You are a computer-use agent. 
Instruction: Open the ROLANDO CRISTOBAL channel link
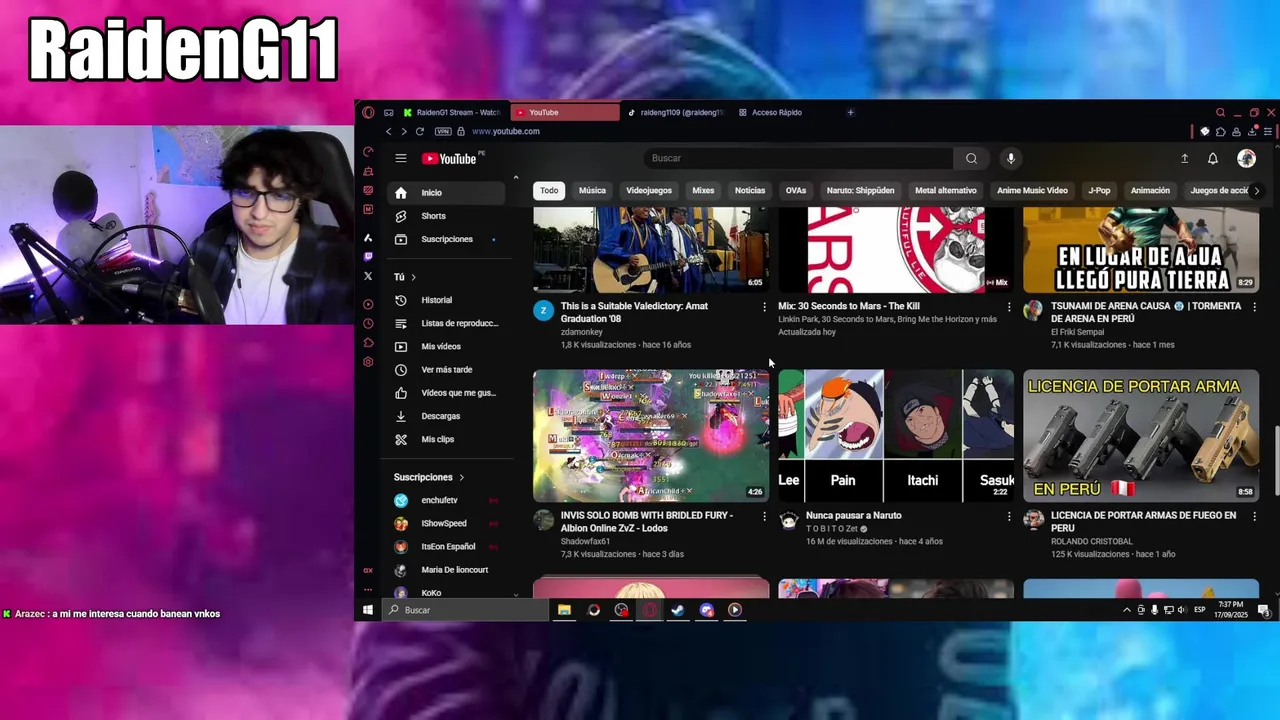[x=1091, y=541]
